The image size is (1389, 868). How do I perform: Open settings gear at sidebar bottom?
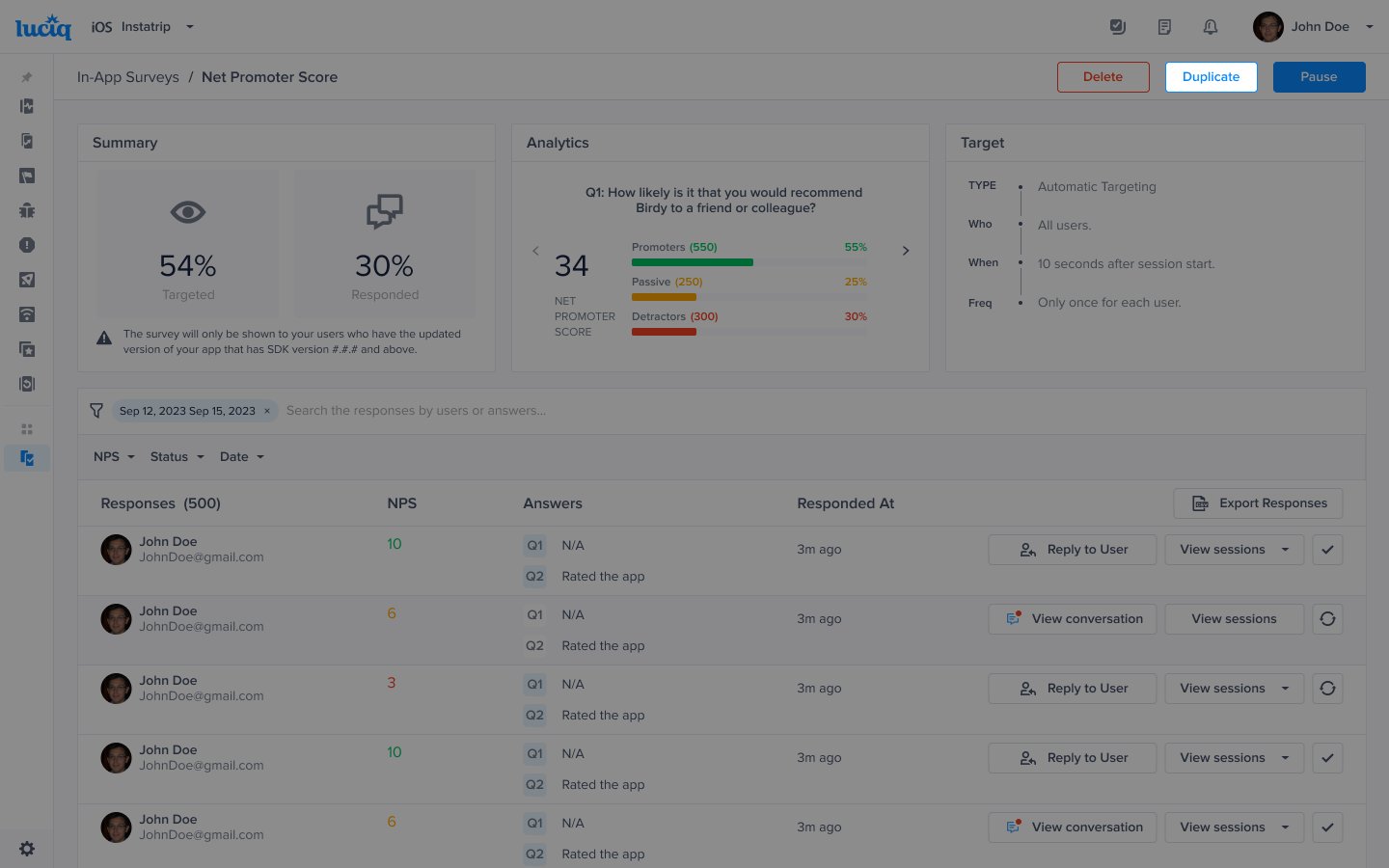pos(27,849)
